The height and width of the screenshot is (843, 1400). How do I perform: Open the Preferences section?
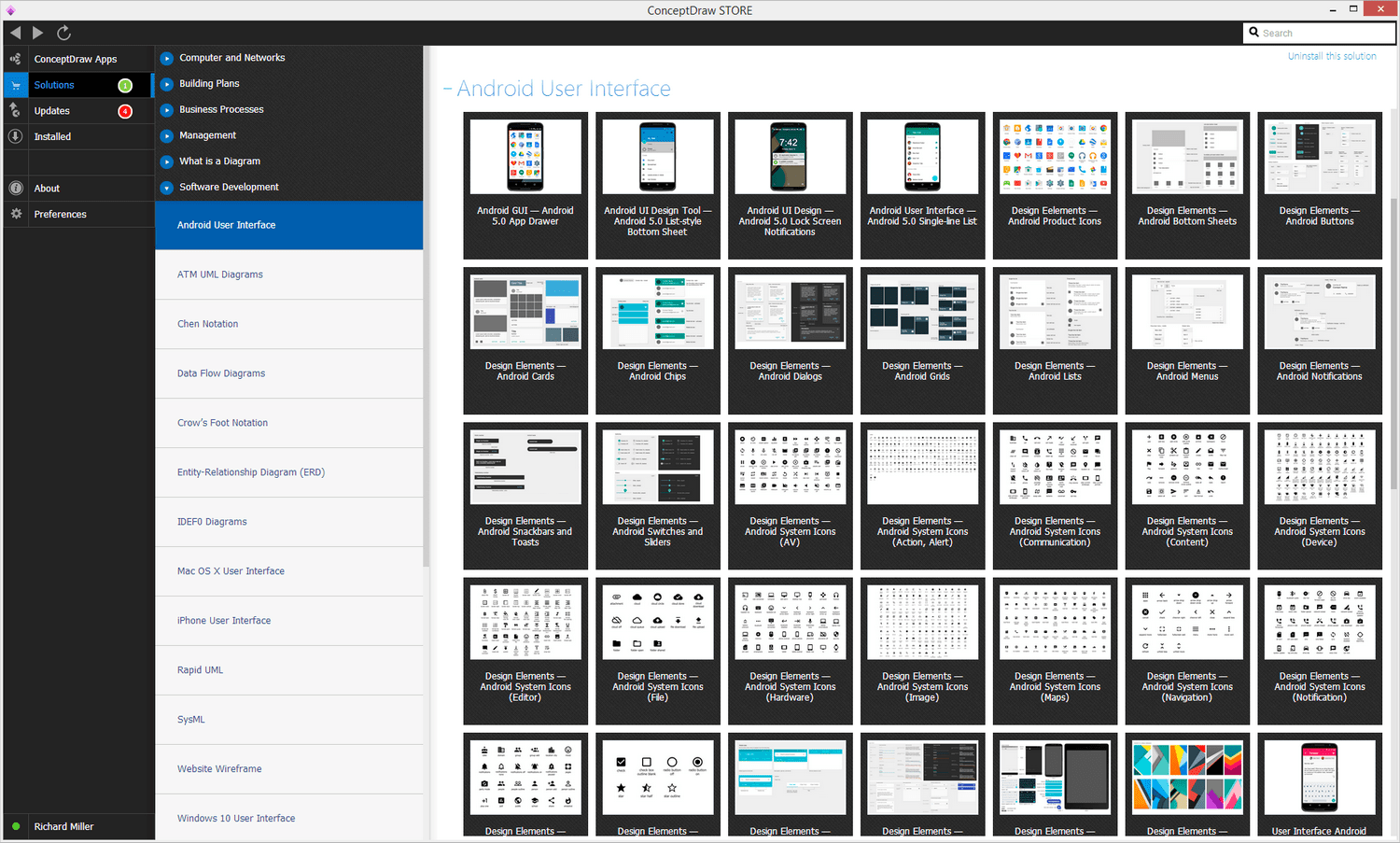coord(61,214)
